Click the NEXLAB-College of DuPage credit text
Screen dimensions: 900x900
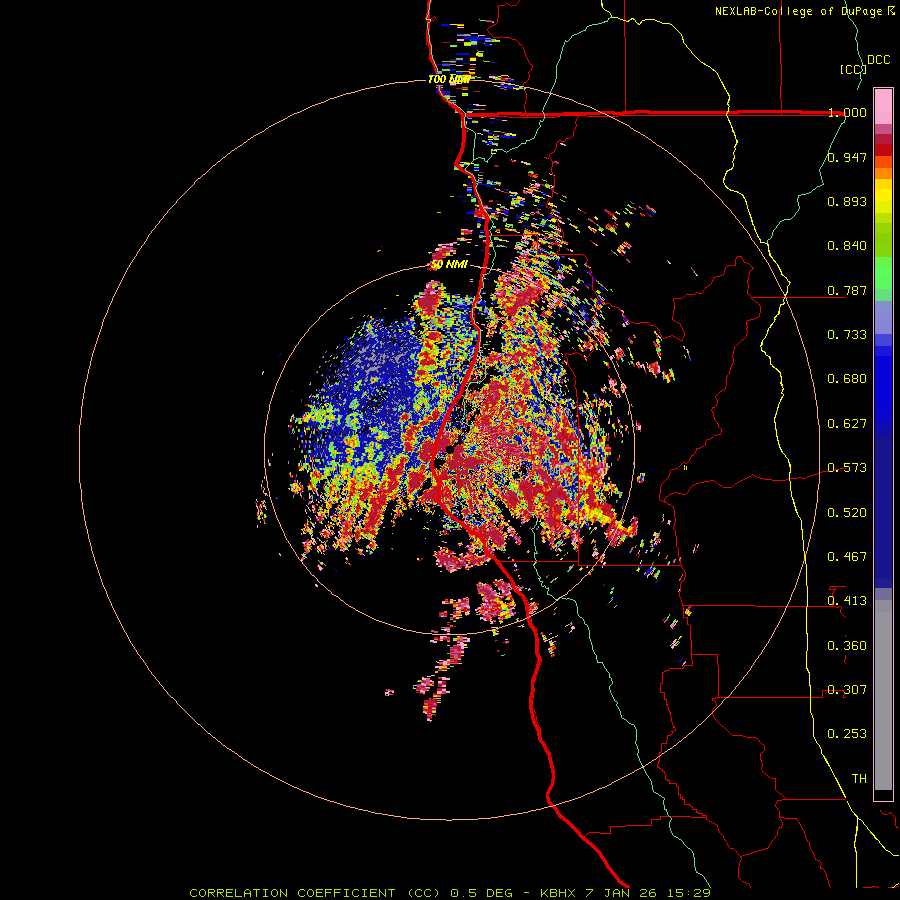[x=800, y=11]
